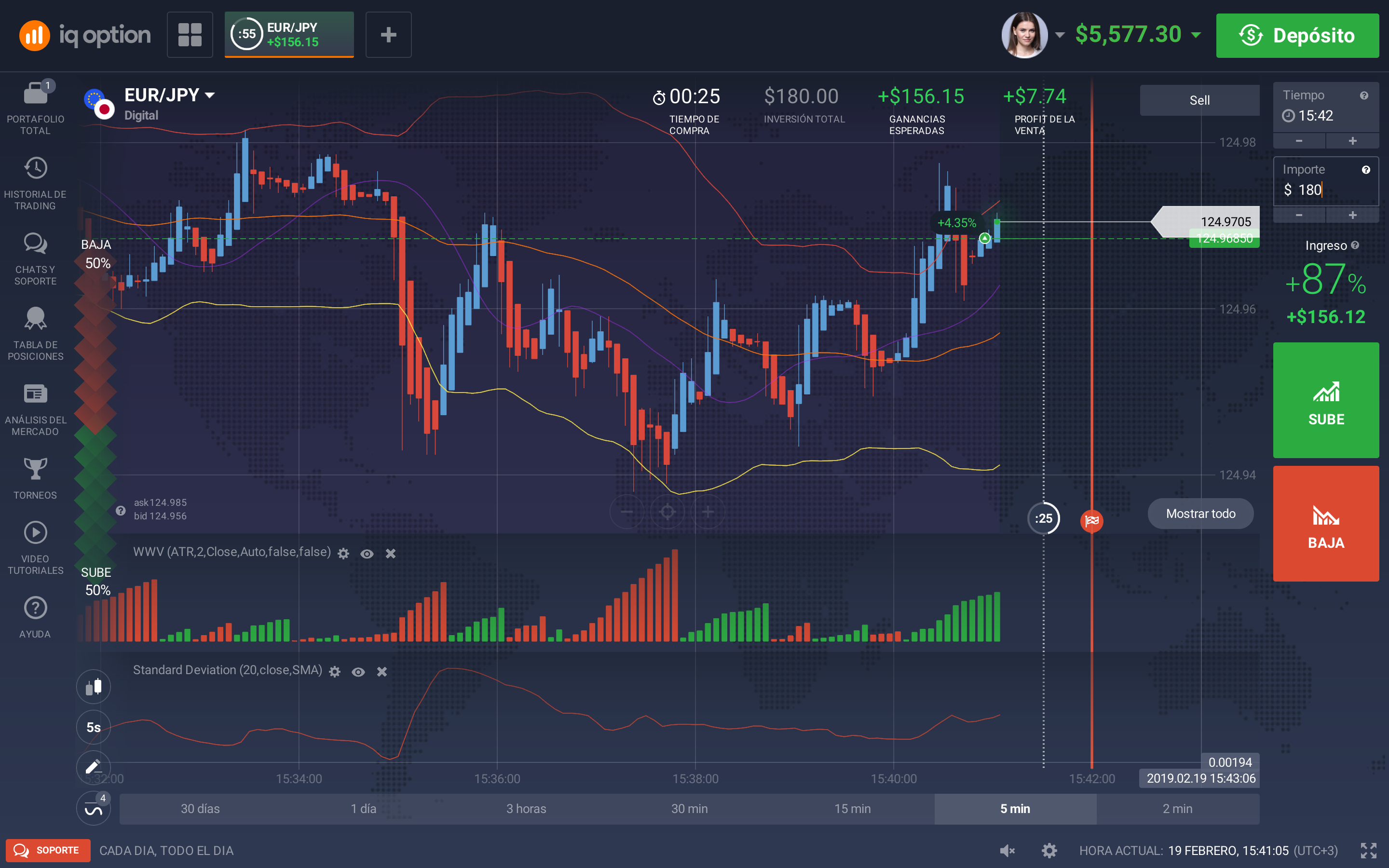Click the Ingreso help question icon
Image resolution: width=1389 pixels, height=868 pixels.
[1355, 245]
